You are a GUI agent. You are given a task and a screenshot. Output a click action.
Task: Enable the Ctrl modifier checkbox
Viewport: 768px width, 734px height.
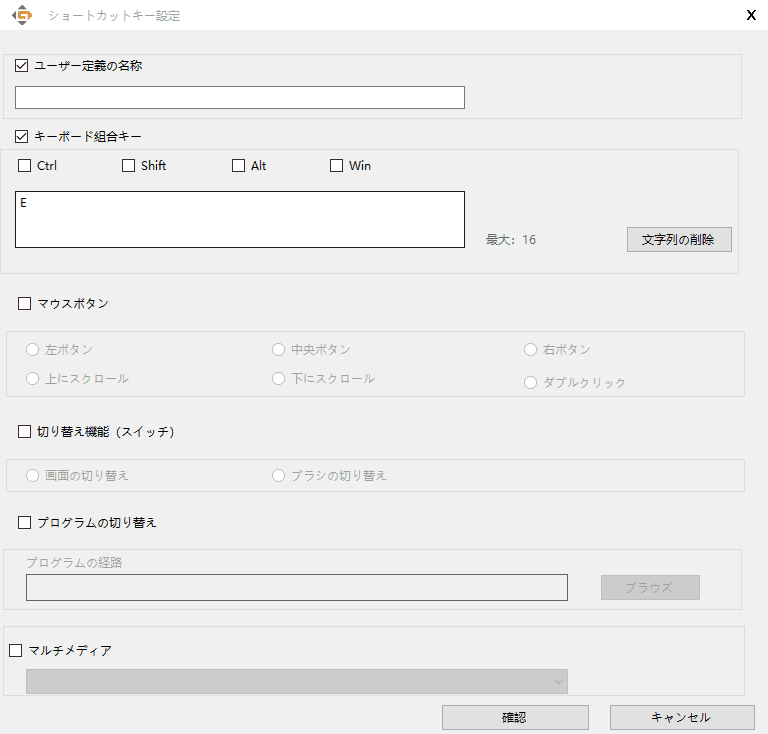(x=25, y=166)
